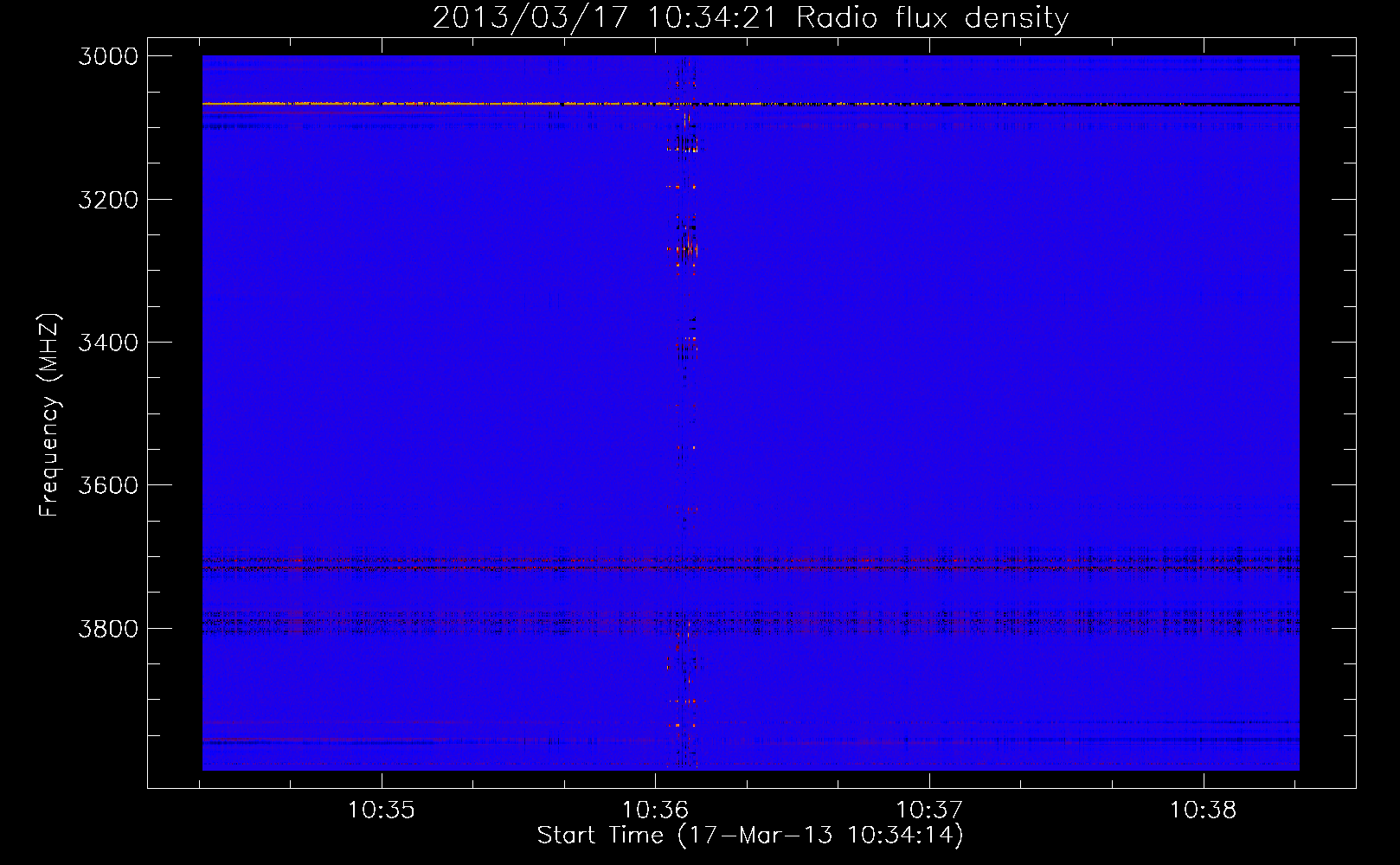Click the 10:35 time tick label
1400x865 pixels.
pos(382,811)
